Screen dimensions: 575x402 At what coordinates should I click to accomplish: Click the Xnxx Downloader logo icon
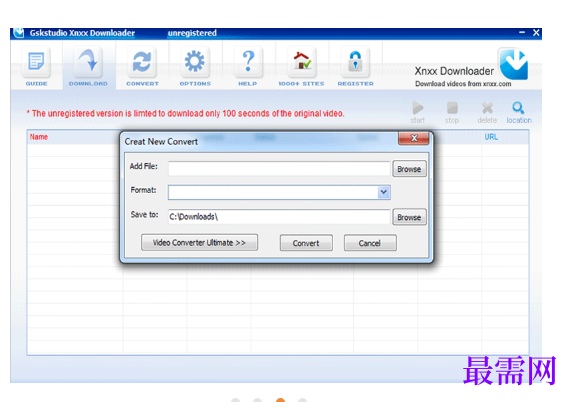[x=514, y=63]
